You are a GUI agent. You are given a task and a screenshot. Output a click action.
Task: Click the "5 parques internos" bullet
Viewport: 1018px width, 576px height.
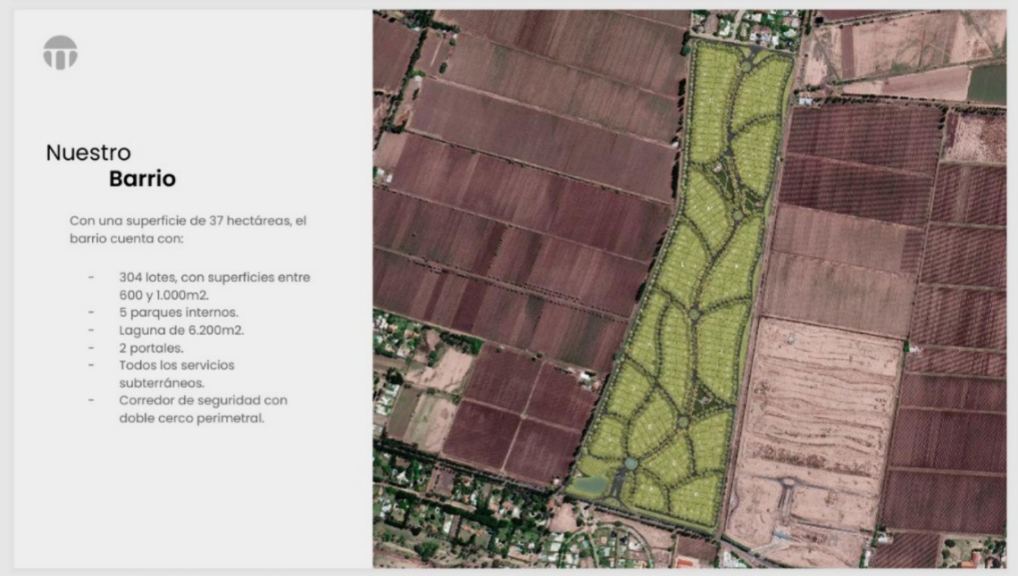178,312
